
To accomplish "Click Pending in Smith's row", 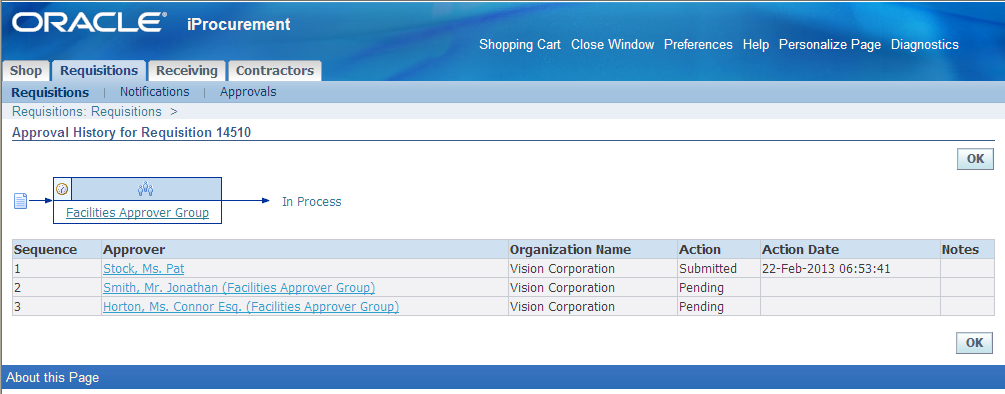I will [701, 288].
